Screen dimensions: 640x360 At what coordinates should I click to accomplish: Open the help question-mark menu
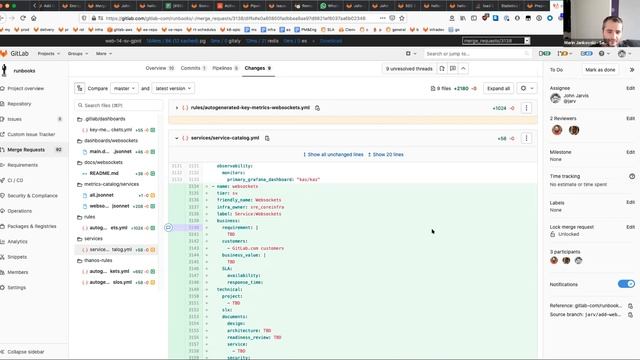point(604,53)
